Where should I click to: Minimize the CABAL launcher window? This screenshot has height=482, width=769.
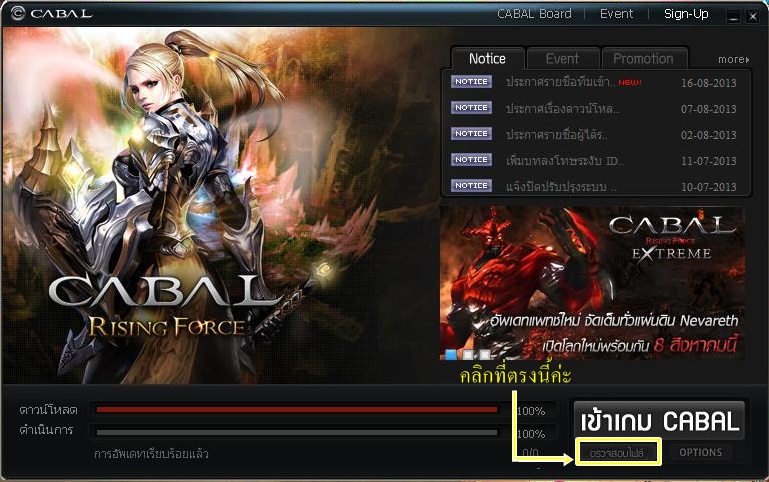pos(733,16)
